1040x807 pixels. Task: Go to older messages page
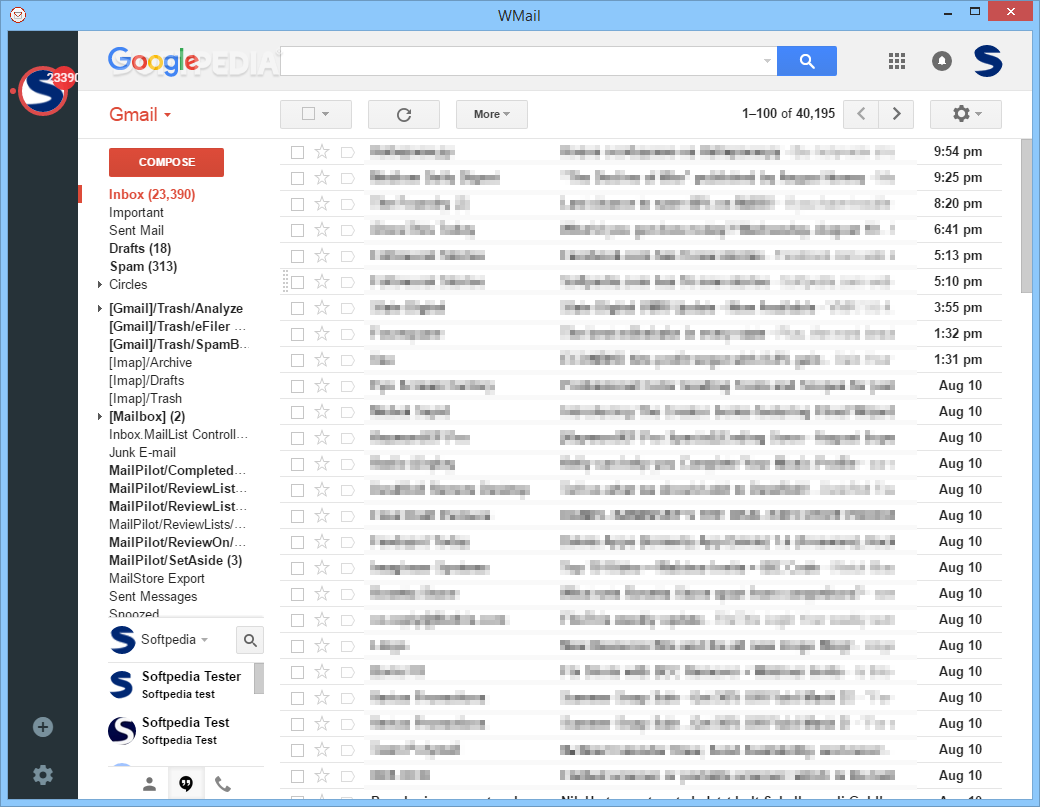(897, 114)
